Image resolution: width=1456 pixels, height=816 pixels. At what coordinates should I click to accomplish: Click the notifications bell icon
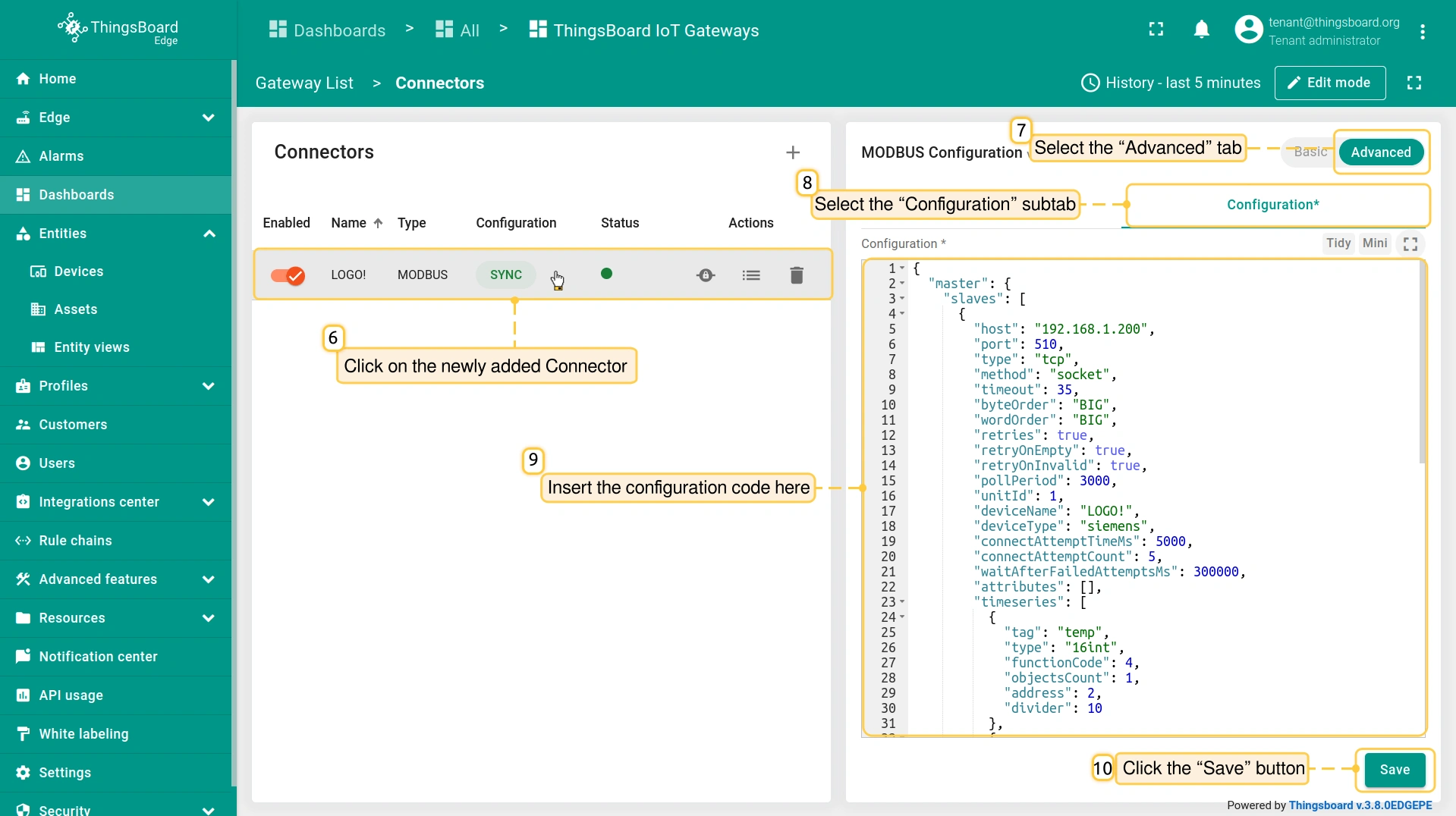1201,30
